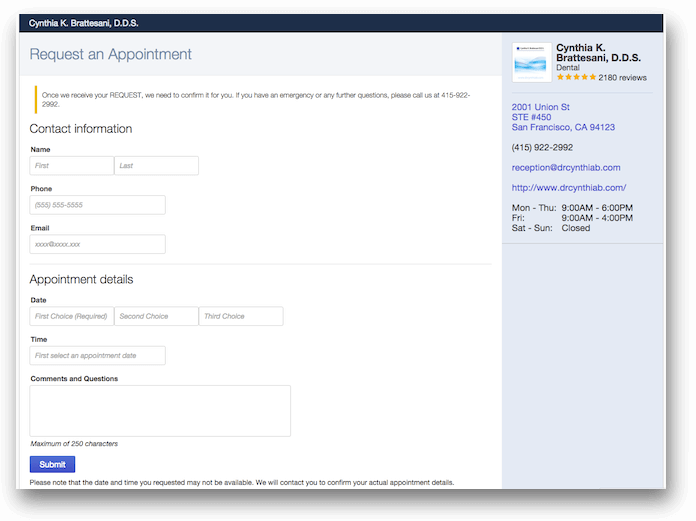This screenshot has height=521, width=696.
Task: Click the header title Cynthia K. Brattesani, D.D.S.
Action: tap(83, 23)
